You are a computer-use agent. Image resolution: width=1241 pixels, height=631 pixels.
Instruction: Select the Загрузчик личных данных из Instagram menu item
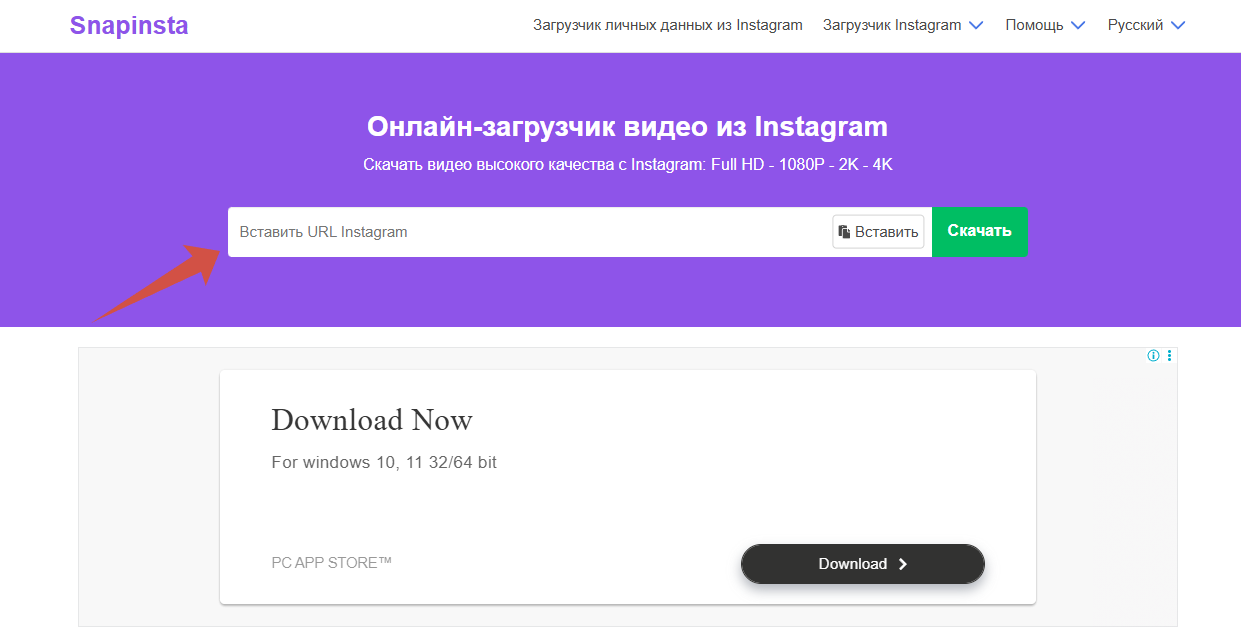pos(667,25)
